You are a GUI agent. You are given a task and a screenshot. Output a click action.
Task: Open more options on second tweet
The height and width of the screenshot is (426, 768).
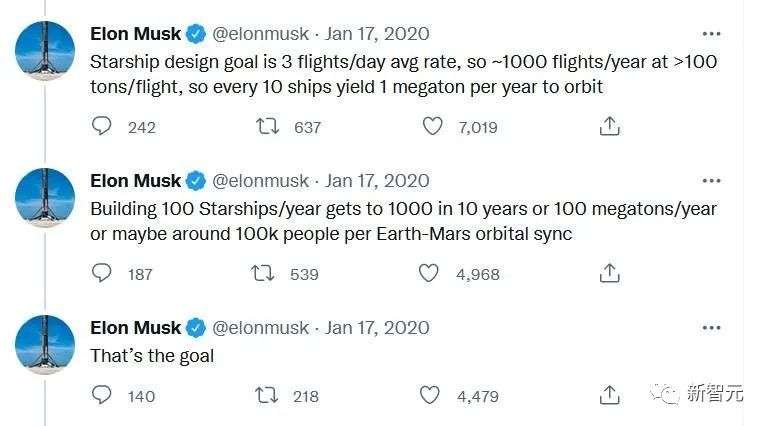711,181
